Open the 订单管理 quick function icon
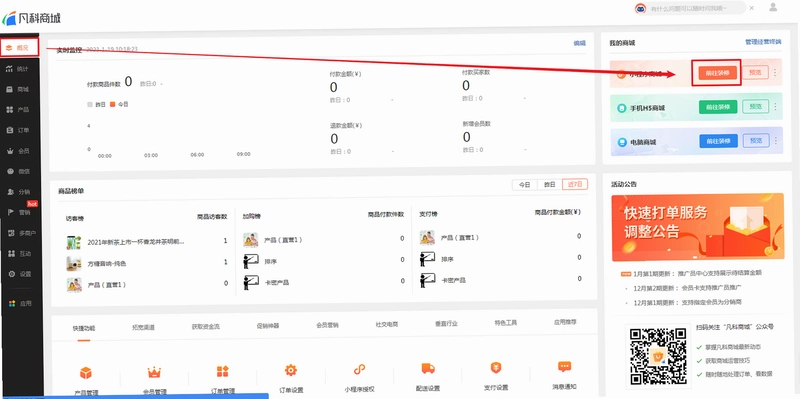 pyautogui.click(x=222, y=371)
